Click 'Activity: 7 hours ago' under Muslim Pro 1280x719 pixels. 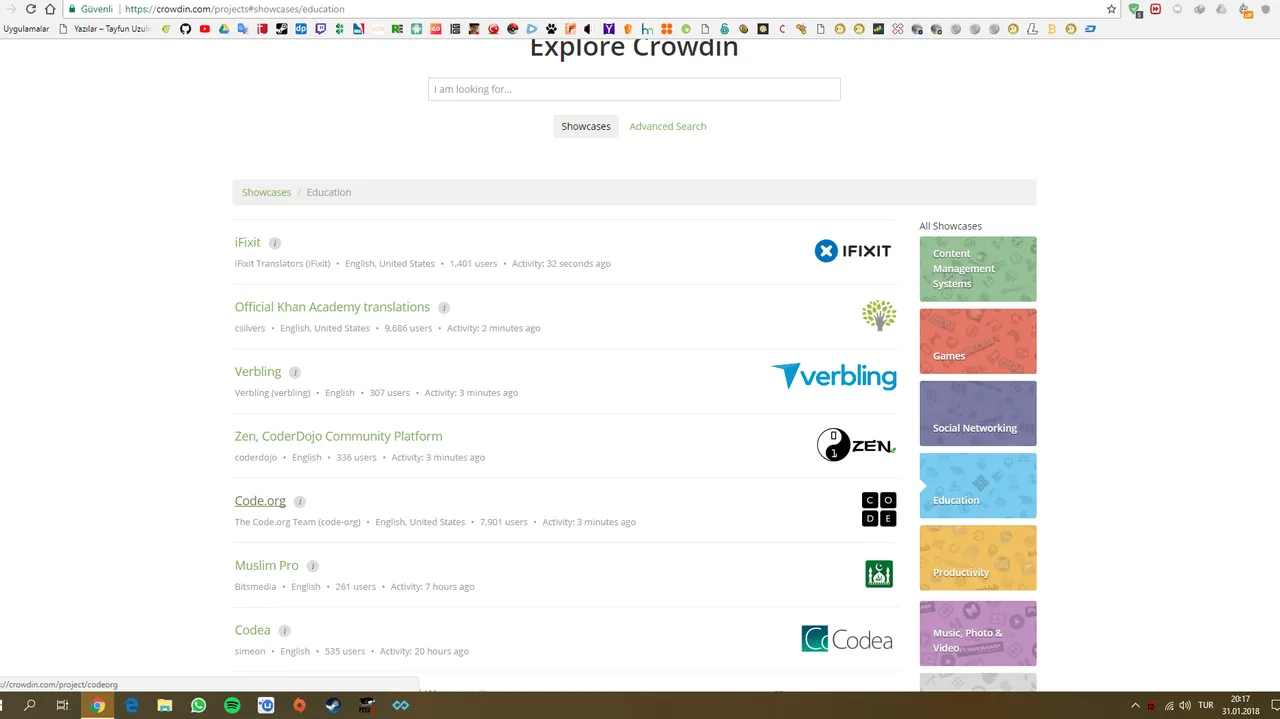432,587
